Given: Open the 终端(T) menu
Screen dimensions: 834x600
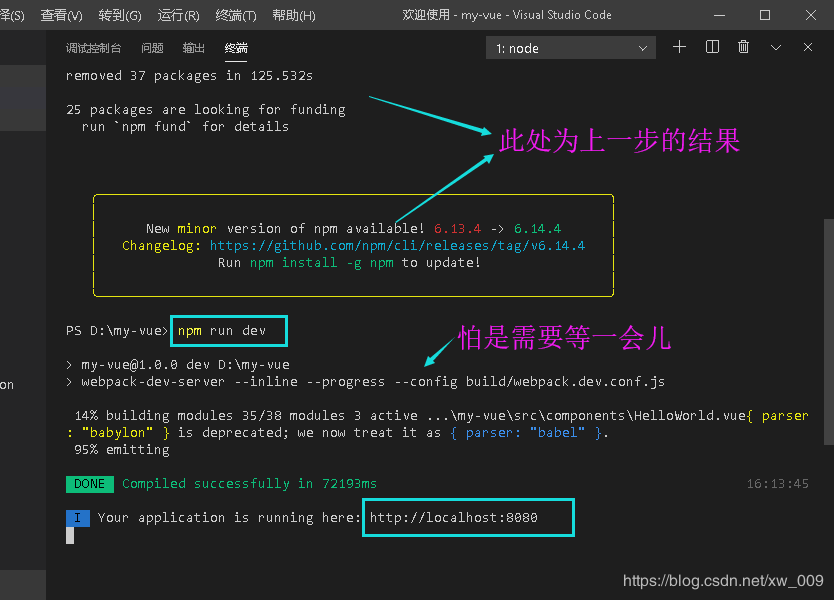Looking at the screenshot, I should pos(236,15).
